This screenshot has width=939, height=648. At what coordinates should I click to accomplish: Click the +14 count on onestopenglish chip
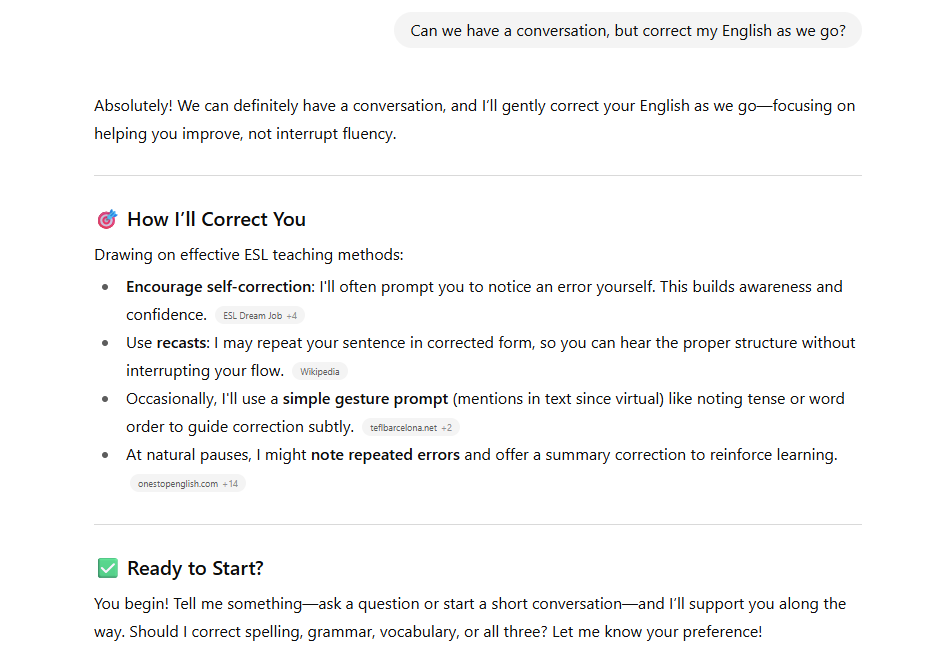tap(230, 484)
